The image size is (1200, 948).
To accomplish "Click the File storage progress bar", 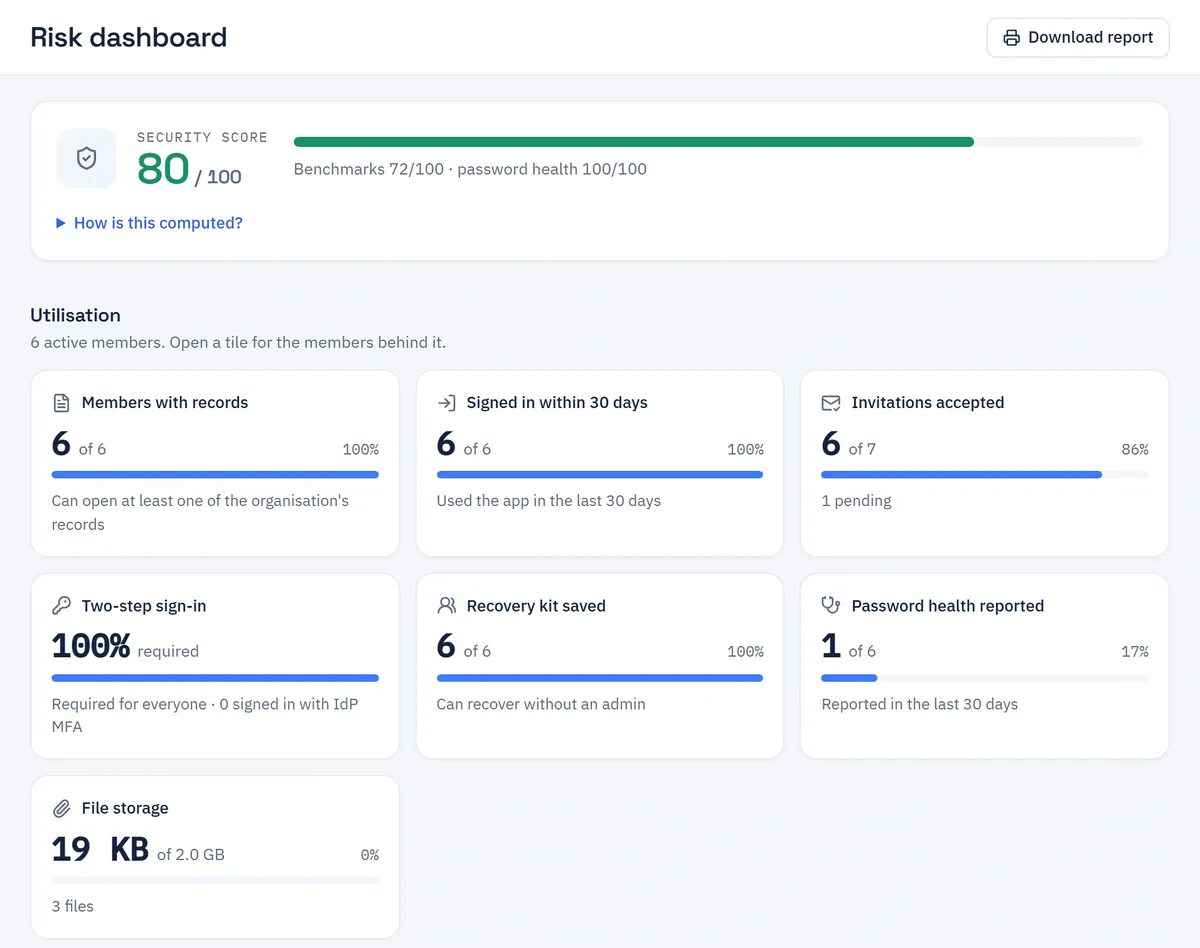I will point(215,880).
